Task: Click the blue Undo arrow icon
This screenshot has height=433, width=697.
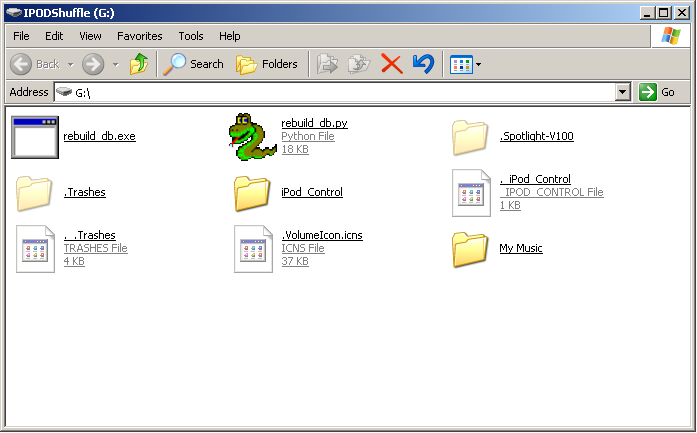Action: tap(423, 64)
